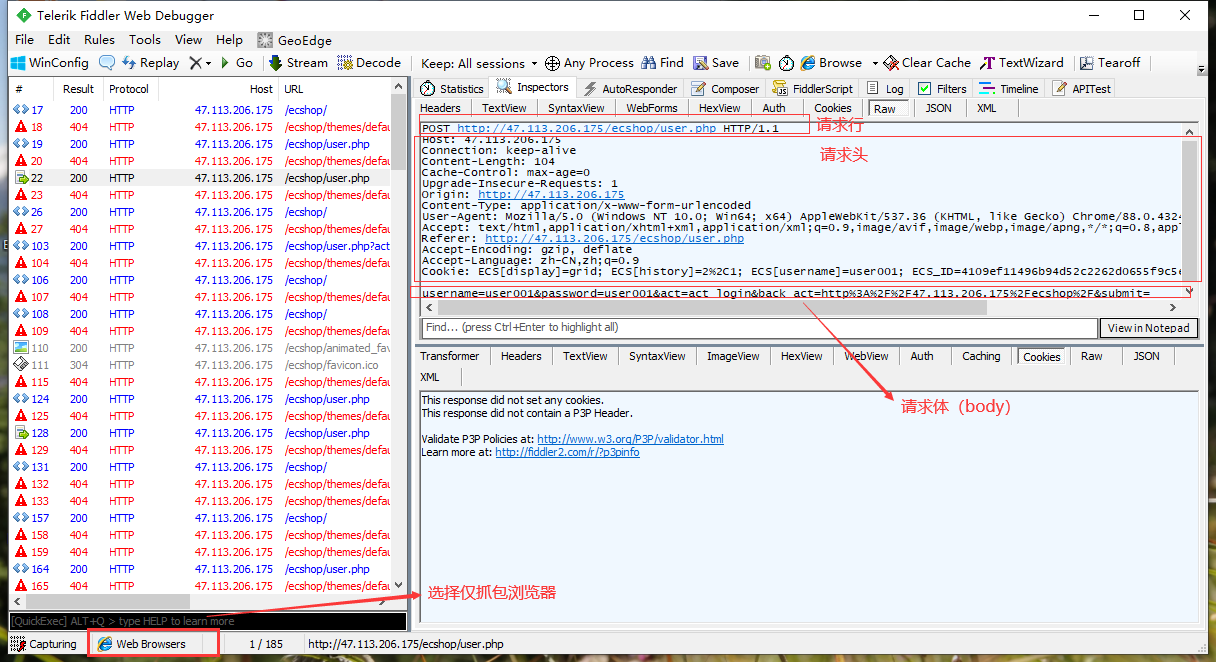This screenshot has height=662, width=1216.
Task: Click the Clear Cache button
Action: click(927, 63)
